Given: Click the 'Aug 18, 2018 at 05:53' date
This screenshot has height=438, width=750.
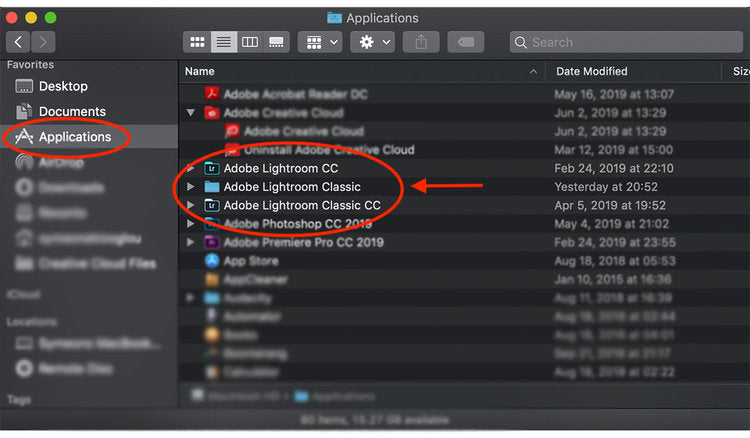Looking at the screenshot, I should pyautogui.click(x=615, y=261).
